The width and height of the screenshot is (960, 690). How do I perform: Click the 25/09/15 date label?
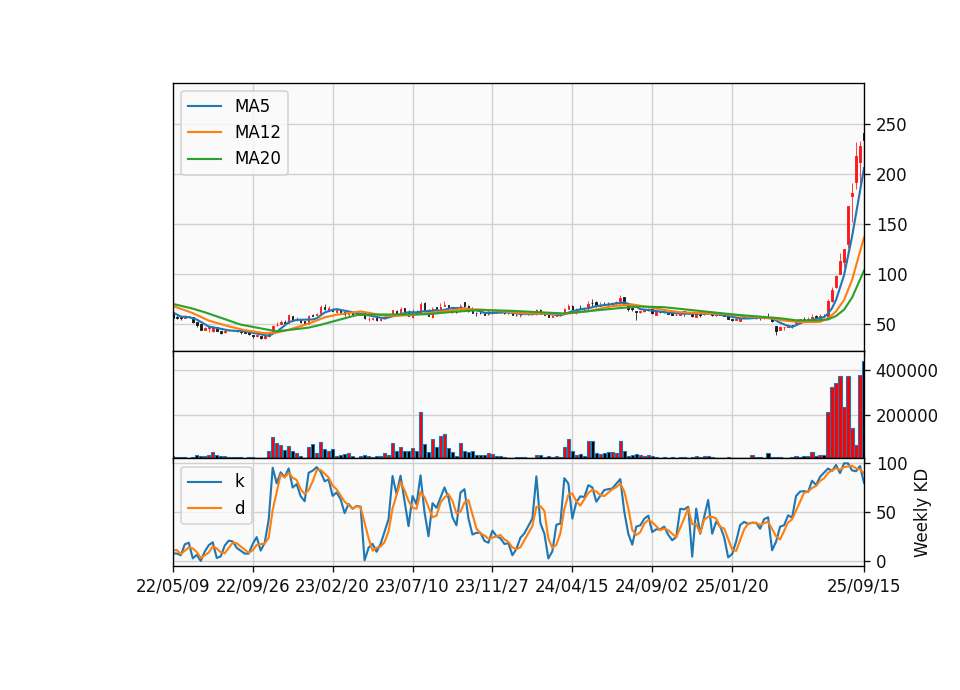863,587
